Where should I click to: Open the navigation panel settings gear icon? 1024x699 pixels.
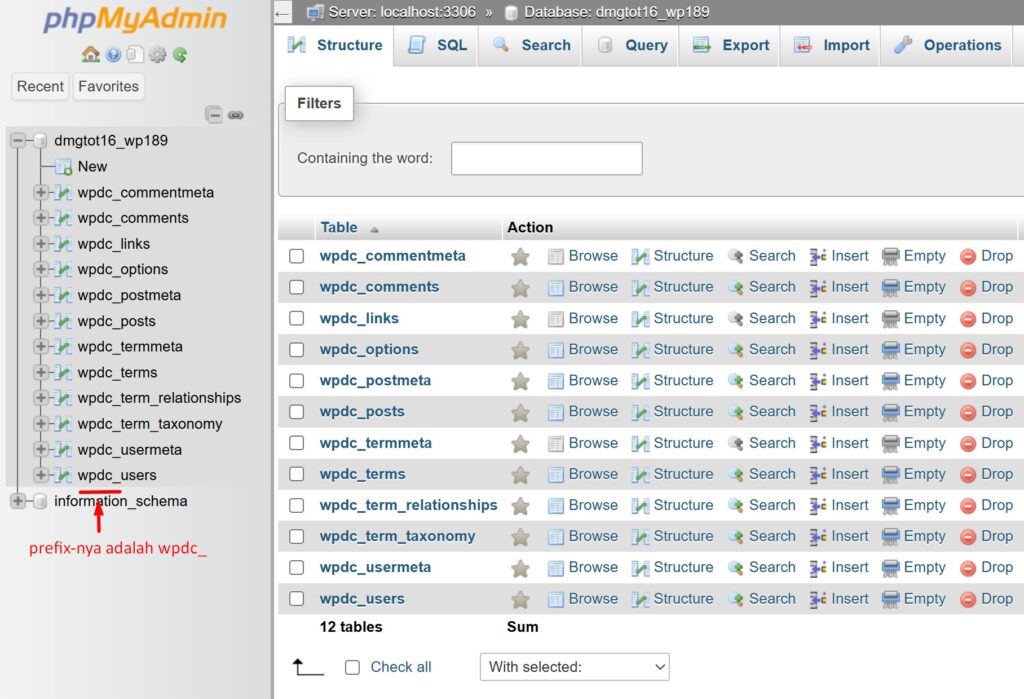157,55
